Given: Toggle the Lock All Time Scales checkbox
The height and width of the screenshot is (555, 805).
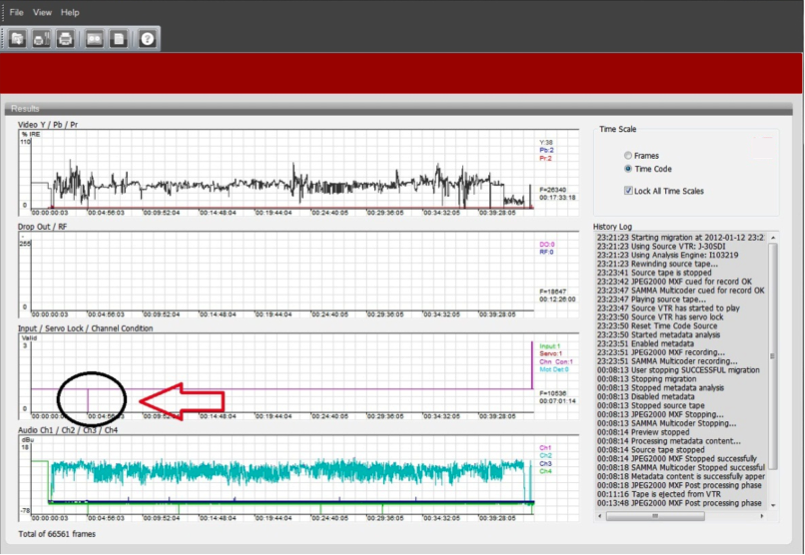Looking at the screenshot, I should point(628,191).
